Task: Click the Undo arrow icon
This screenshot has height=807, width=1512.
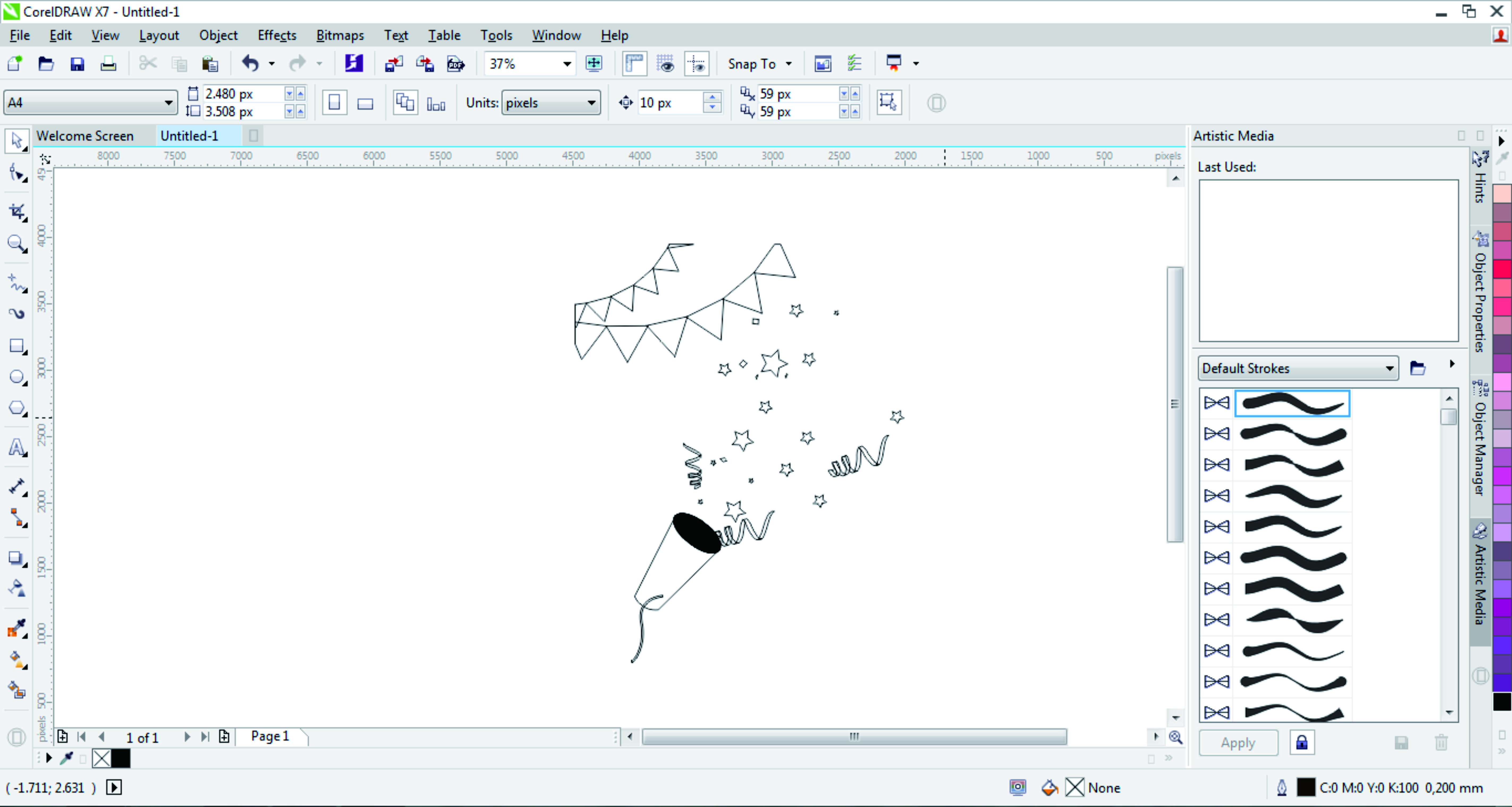Action: 251,64
